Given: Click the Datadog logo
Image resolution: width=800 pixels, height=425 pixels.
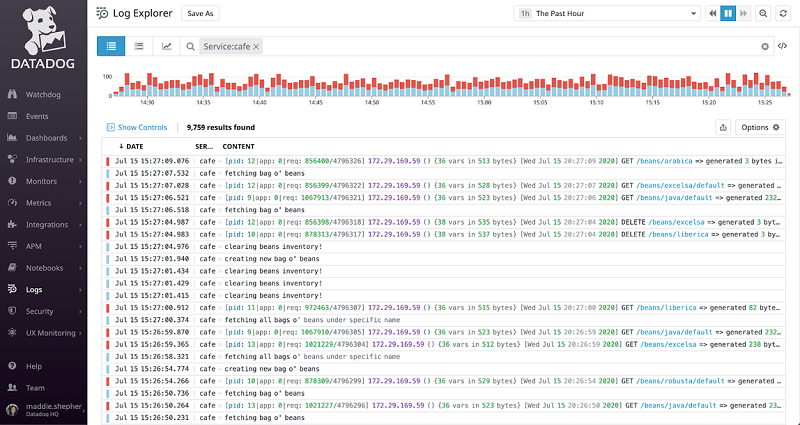Looking at the screenshot, I should point(43,37).
